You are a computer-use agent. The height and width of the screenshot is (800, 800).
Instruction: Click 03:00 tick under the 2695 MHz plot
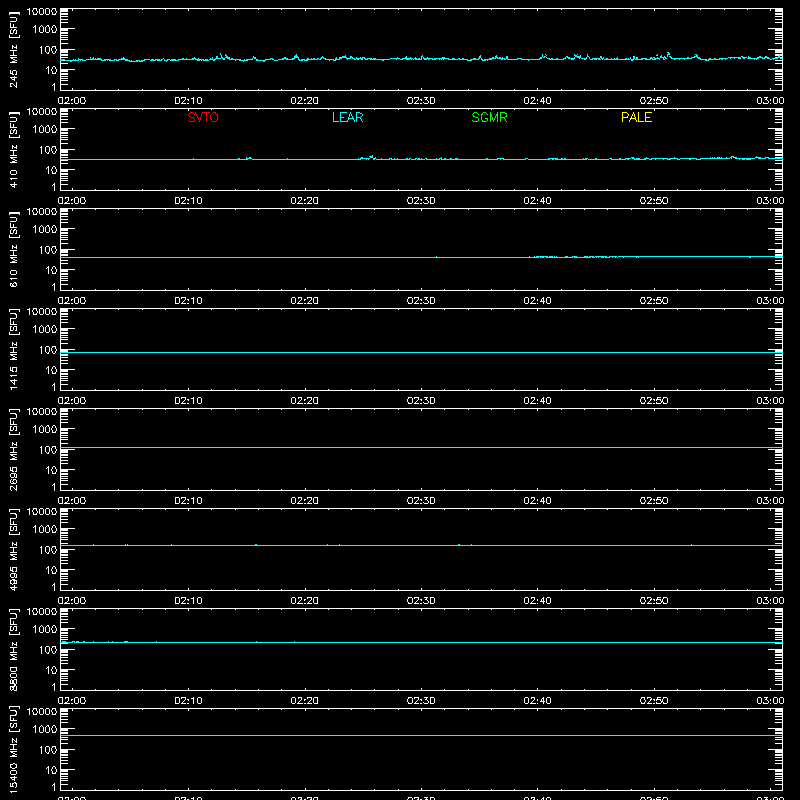[770, 501]
